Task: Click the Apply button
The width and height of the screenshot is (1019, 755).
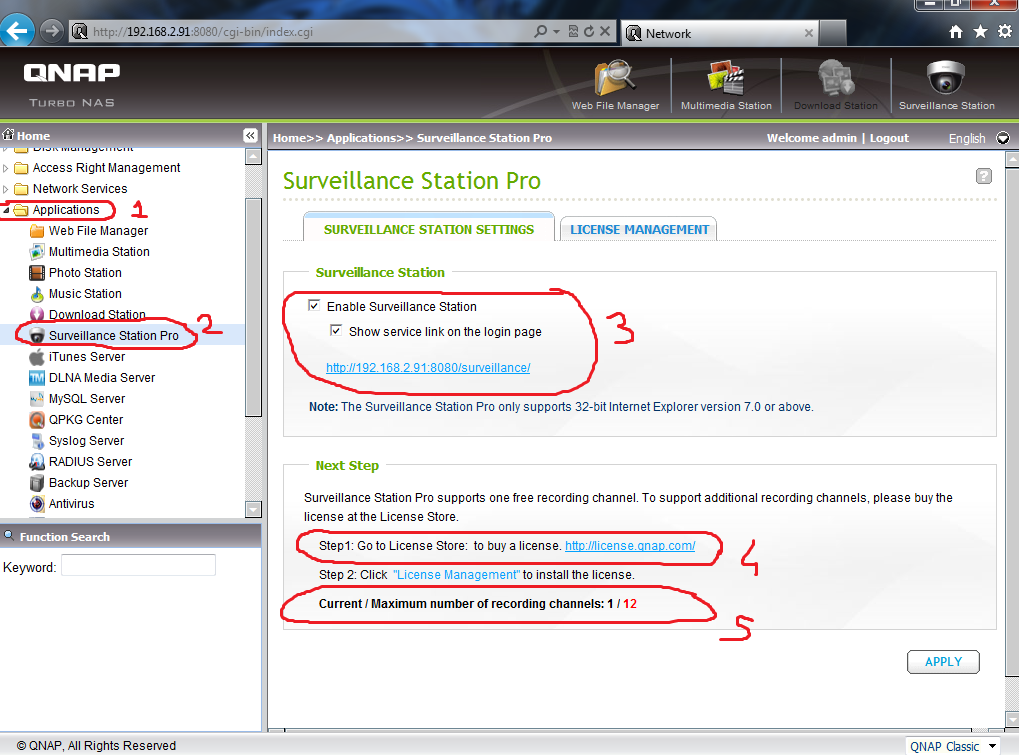Action: pos(943,661)
